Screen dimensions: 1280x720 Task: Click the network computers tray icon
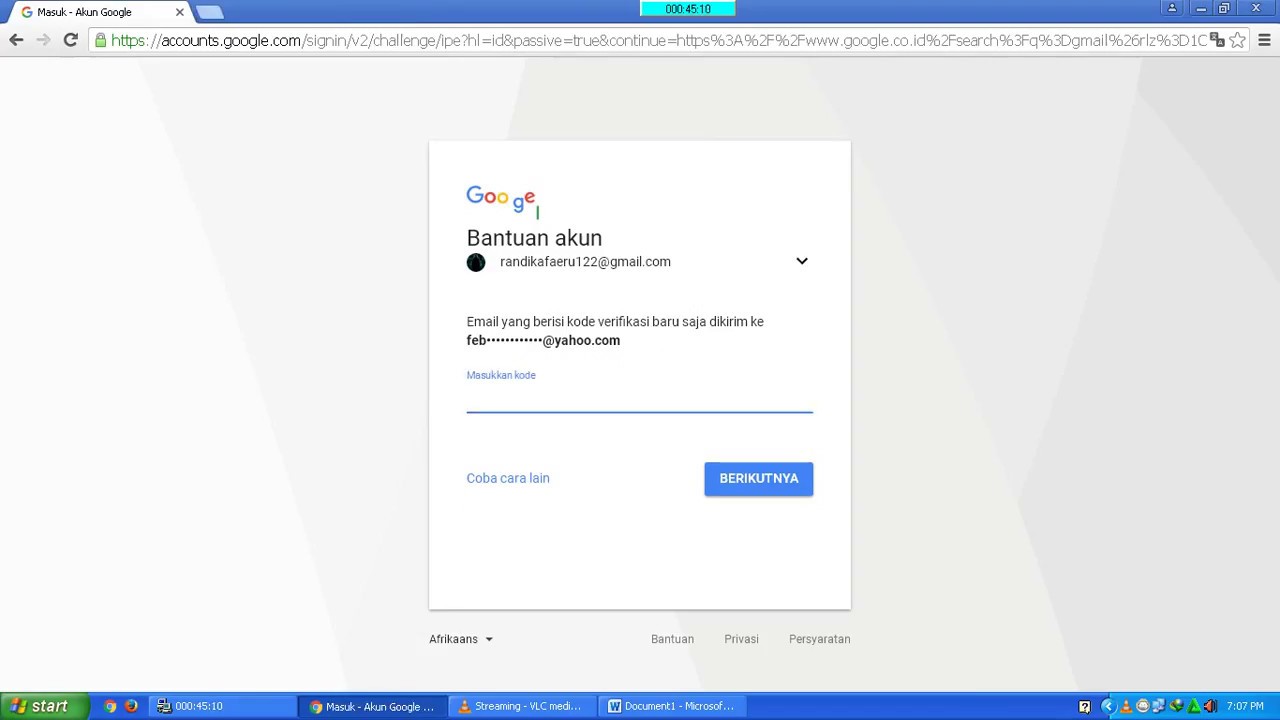(1159, 706)
